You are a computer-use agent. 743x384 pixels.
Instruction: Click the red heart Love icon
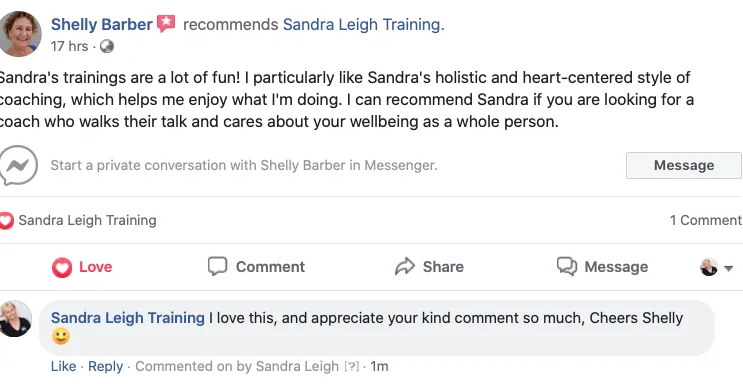[62, 267]
